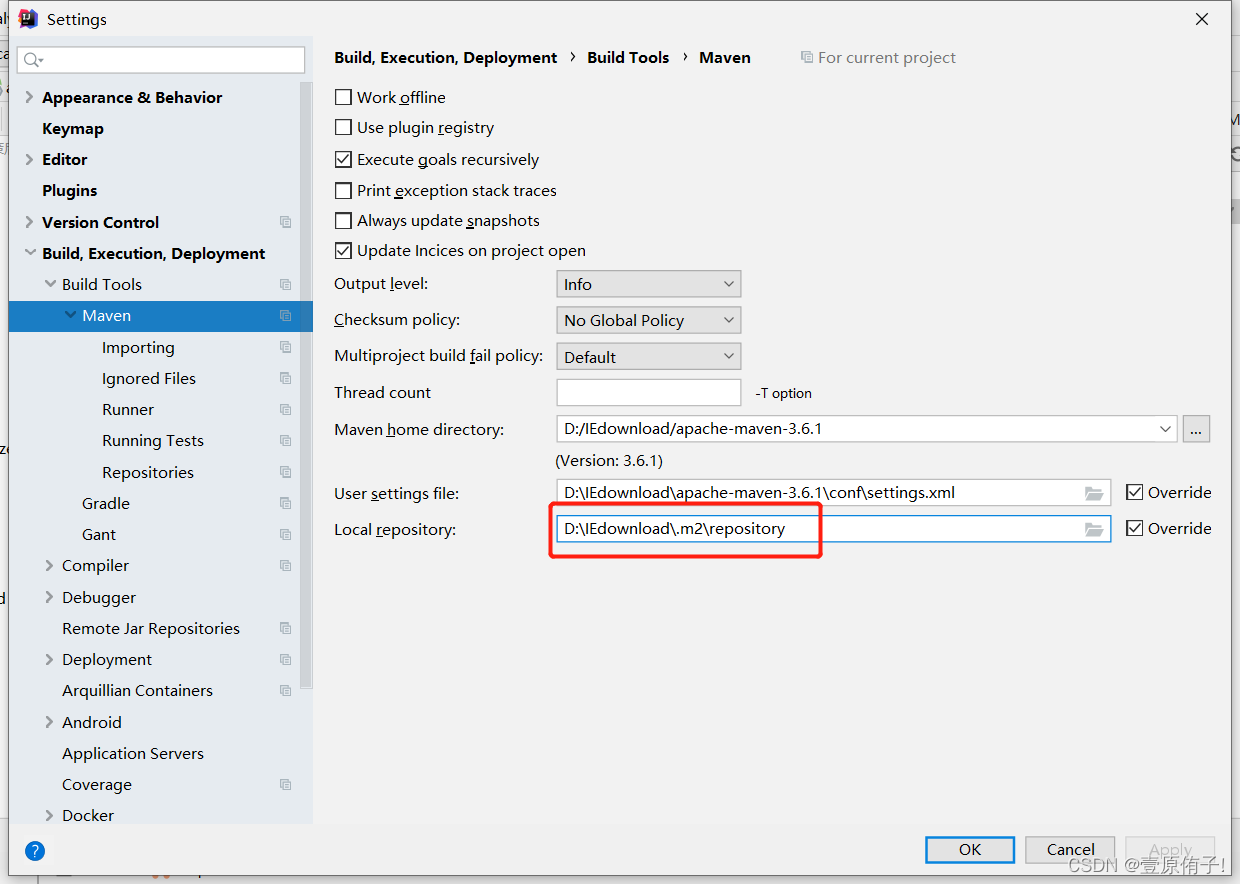Click the Local repository path field
The width and height of the screenshot is (1240, 884).
click(x=833, y=528)
